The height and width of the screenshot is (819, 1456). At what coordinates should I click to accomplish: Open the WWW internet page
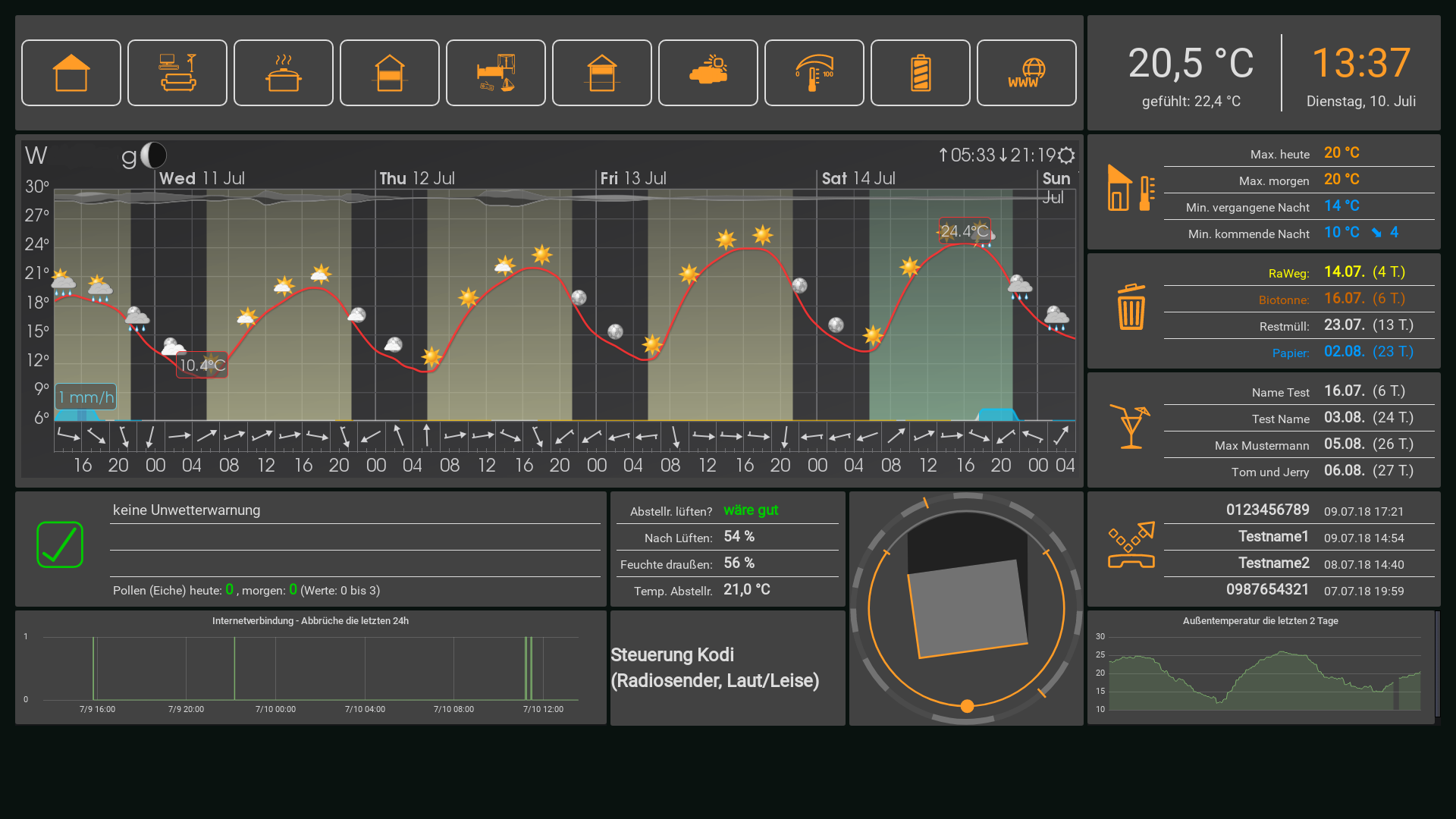[x=1027, y=73]
